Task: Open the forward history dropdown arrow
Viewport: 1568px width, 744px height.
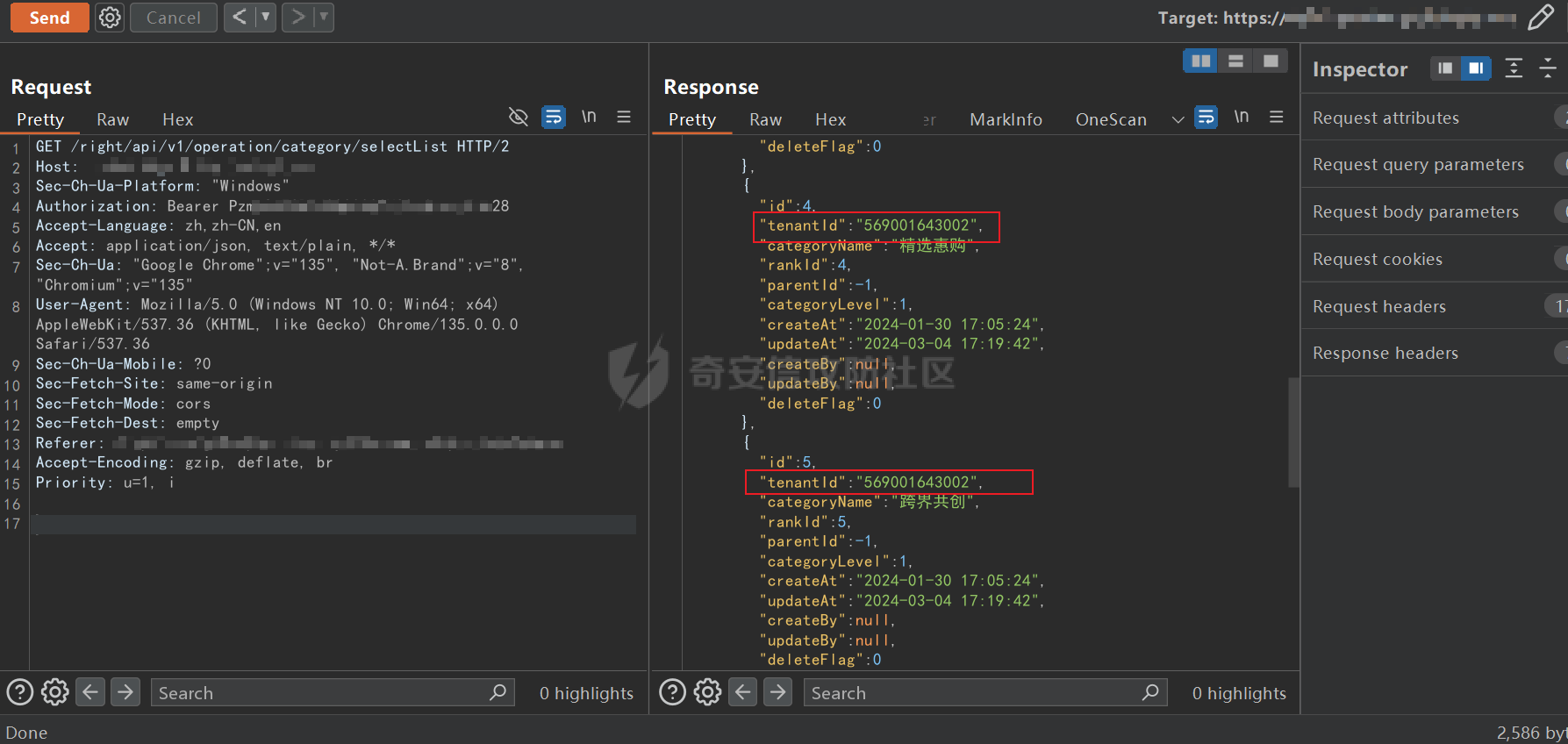Action: point(324,17)
